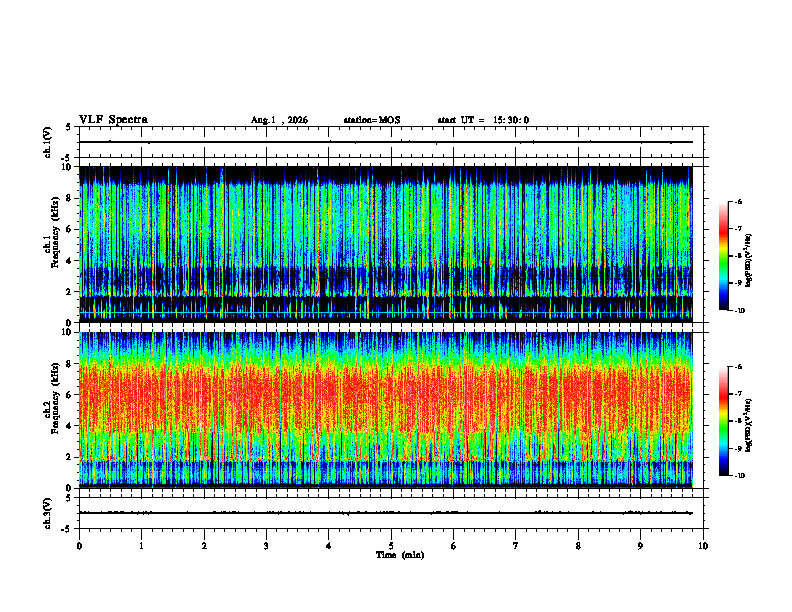Click the "VLF Spectra" plot title
Screen dimensions: 792x612
click(113, 120)
